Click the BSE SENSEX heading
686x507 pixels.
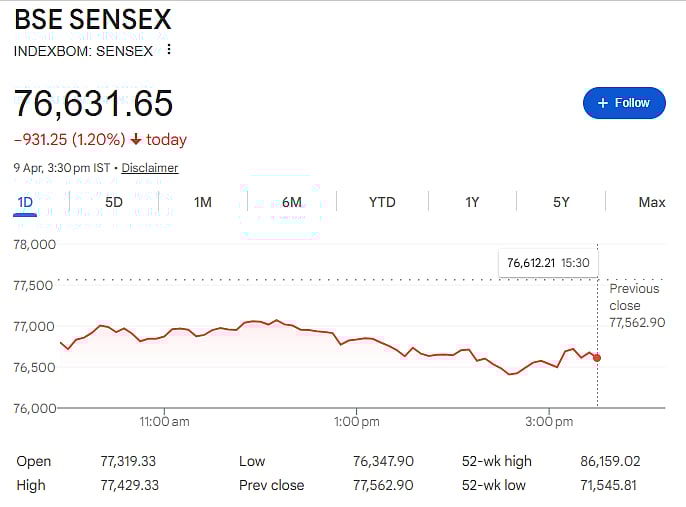pyautogui.click(x=92, y=20)
